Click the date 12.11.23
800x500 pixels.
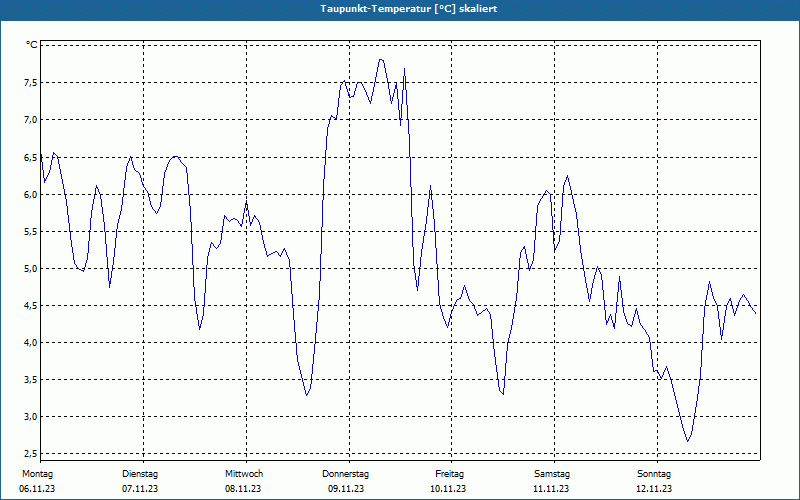tap(654, 489)
